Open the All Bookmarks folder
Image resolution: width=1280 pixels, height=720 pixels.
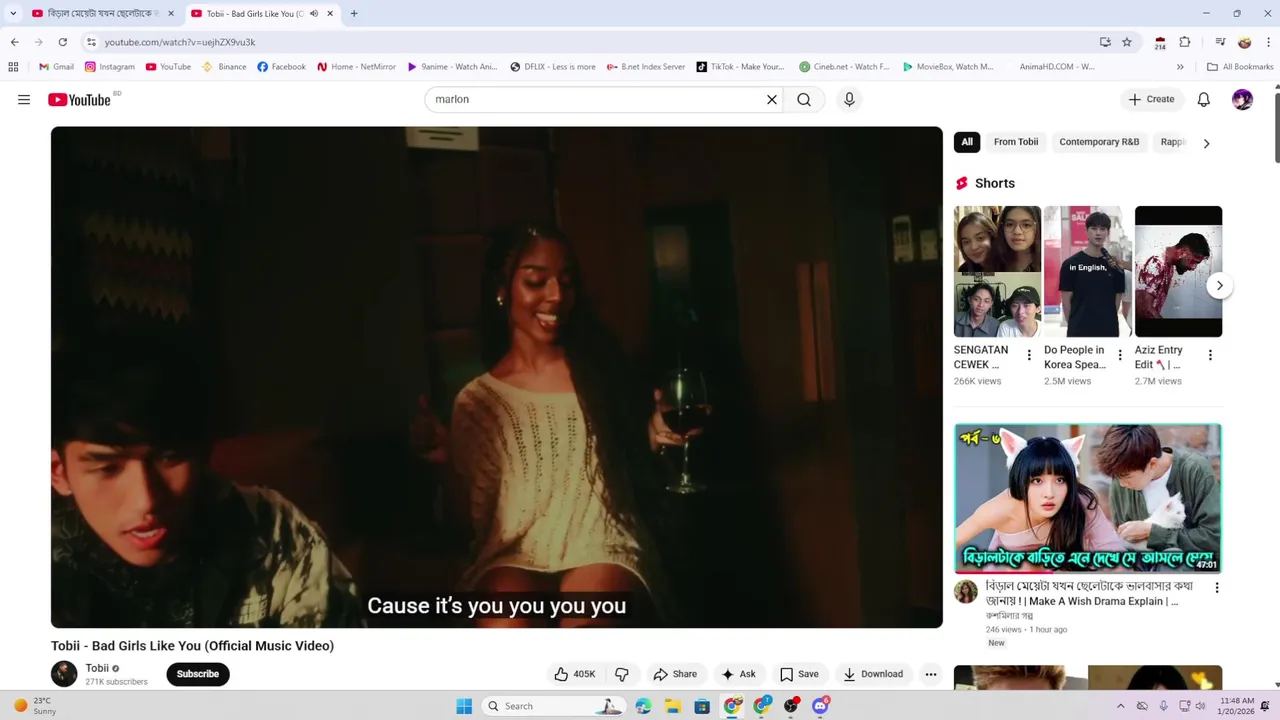click(x=1240, y=67)
